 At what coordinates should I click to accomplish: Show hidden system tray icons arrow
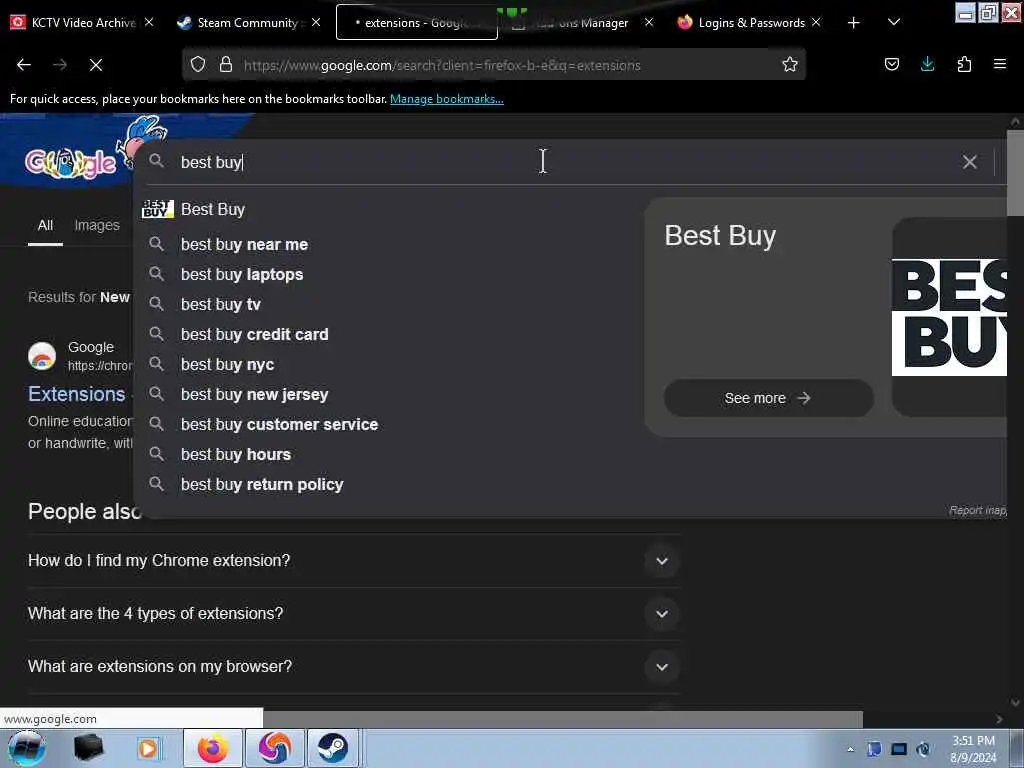tap(850, 749)
